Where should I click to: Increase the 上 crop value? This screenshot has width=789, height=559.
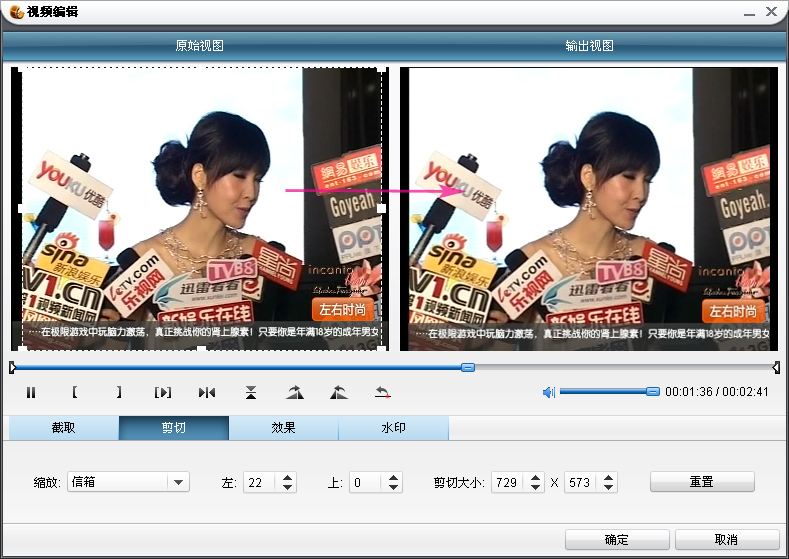pyautogui.click(x=393, y=477)
